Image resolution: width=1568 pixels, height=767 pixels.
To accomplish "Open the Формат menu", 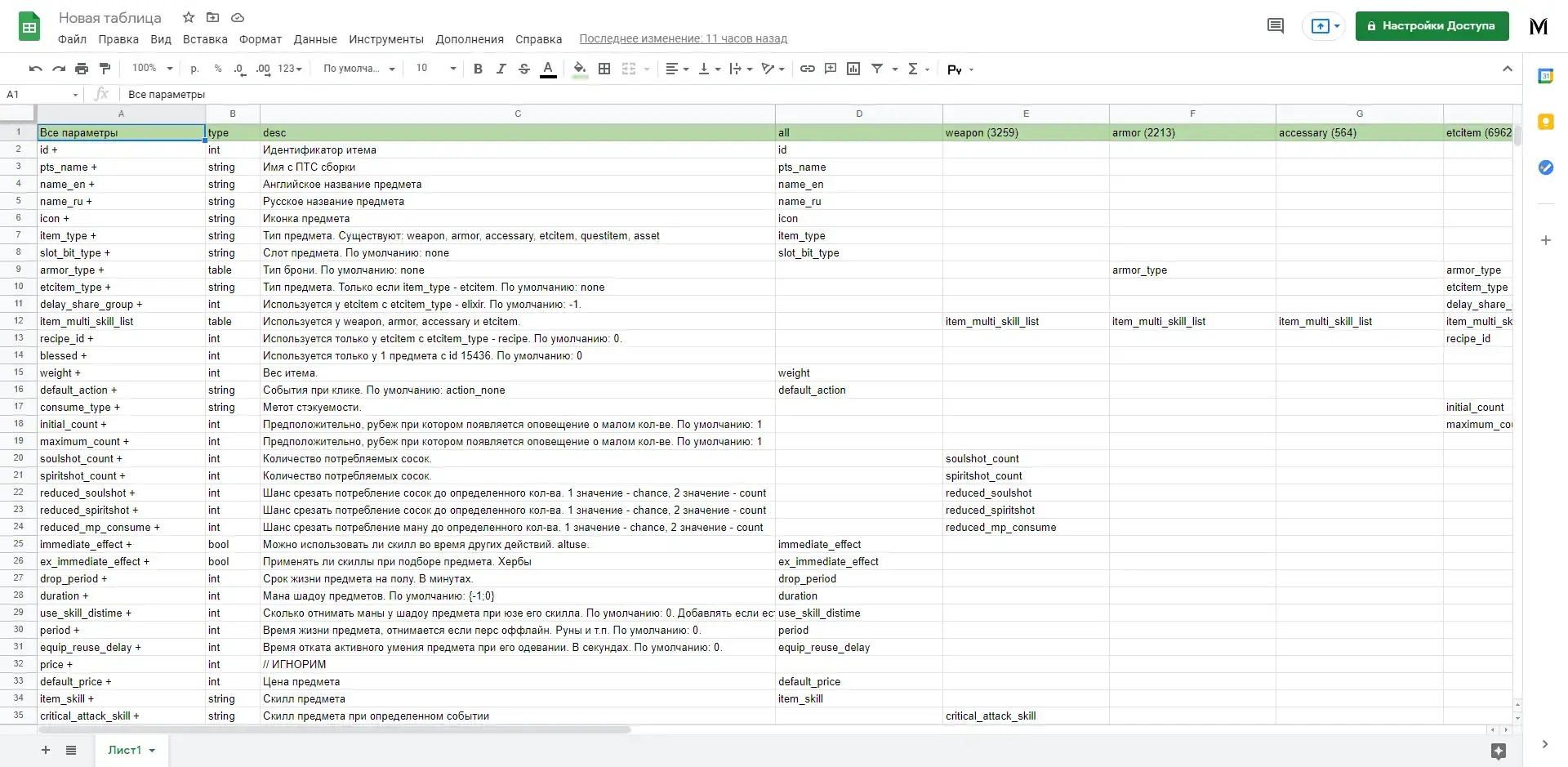I will point(260,39).
